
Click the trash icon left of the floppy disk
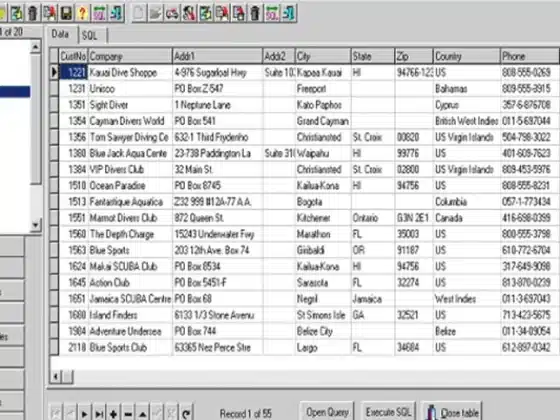click(33, 13)
